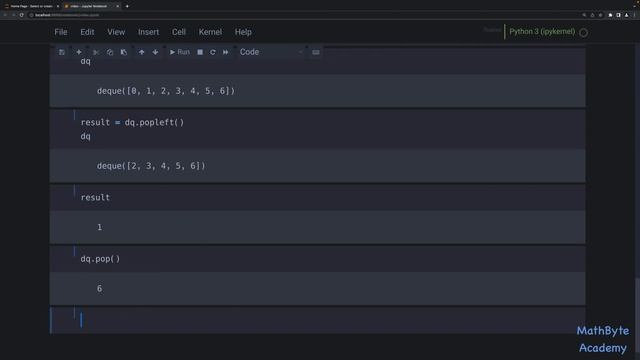The image size is (640, 360).
Task: Click output 'deque([0, 1, 2, 3, 4, 5, 6])'
Action: [166, 91]
